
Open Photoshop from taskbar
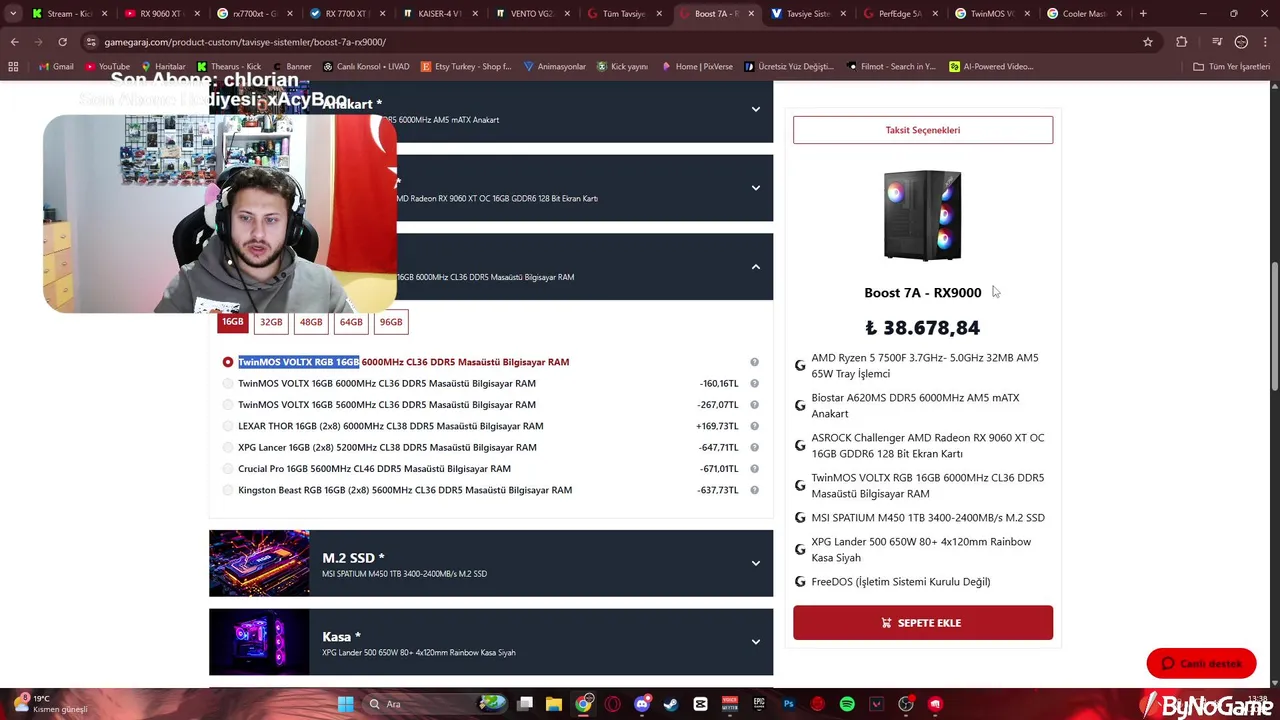(x=788, y=704)
